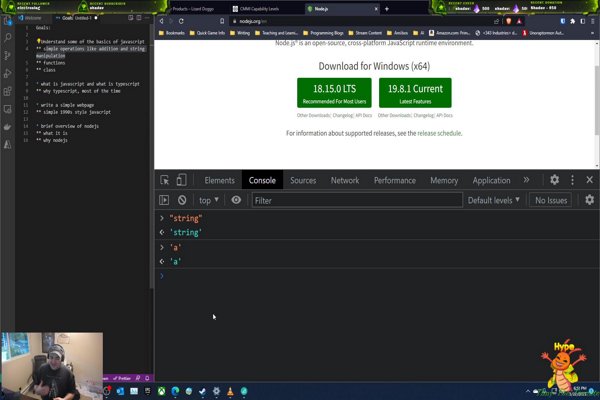Activate DevTools inspect element picker
The image size is (600, 400).
coord(165,180)
